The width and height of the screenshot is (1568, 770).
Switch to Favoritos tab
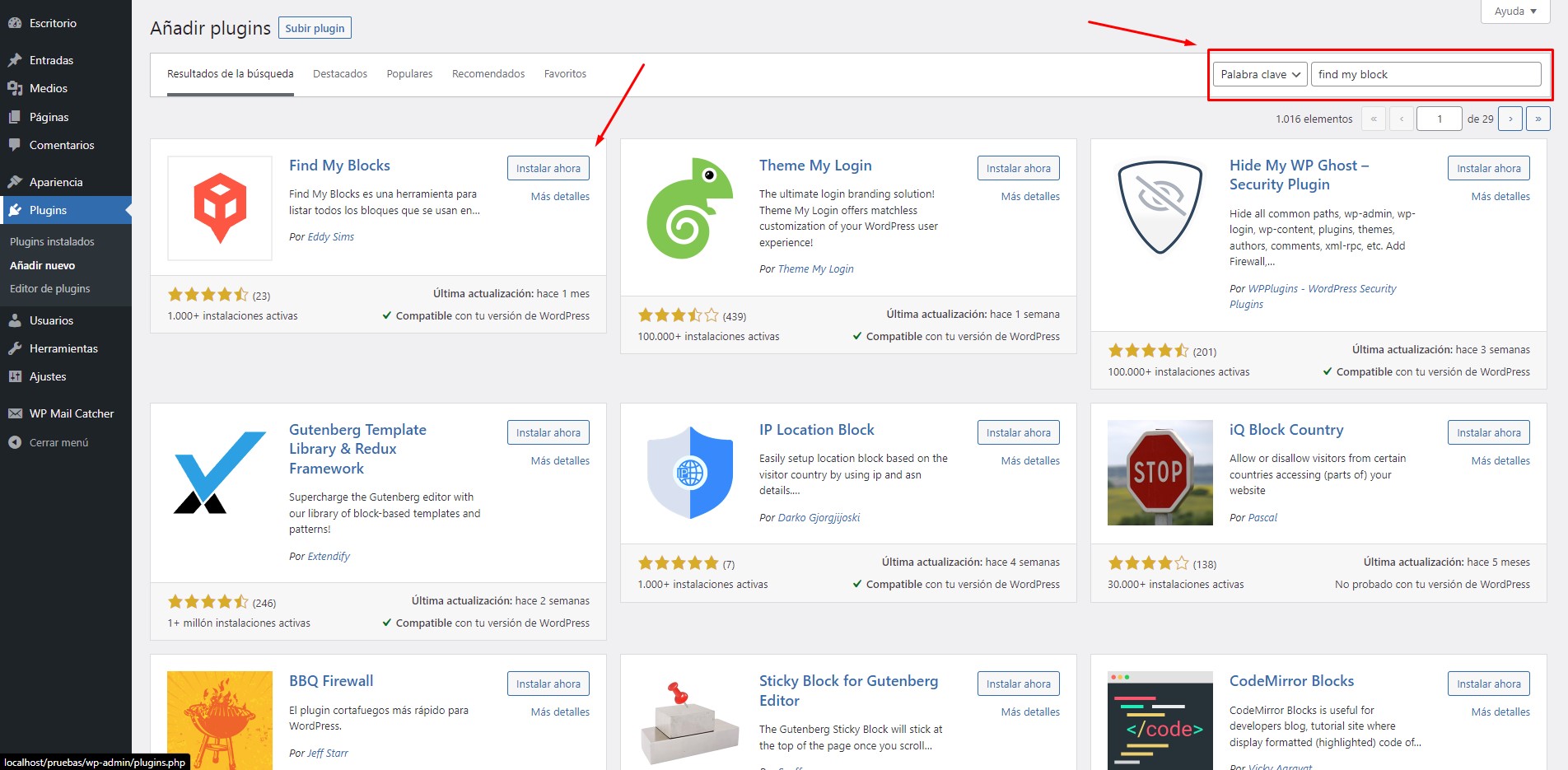(565, 73)
